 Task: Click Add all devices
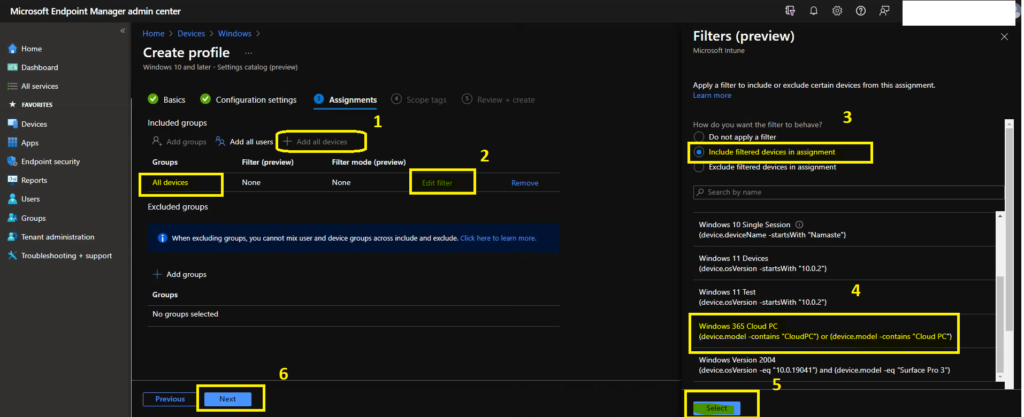click(315, 142)
